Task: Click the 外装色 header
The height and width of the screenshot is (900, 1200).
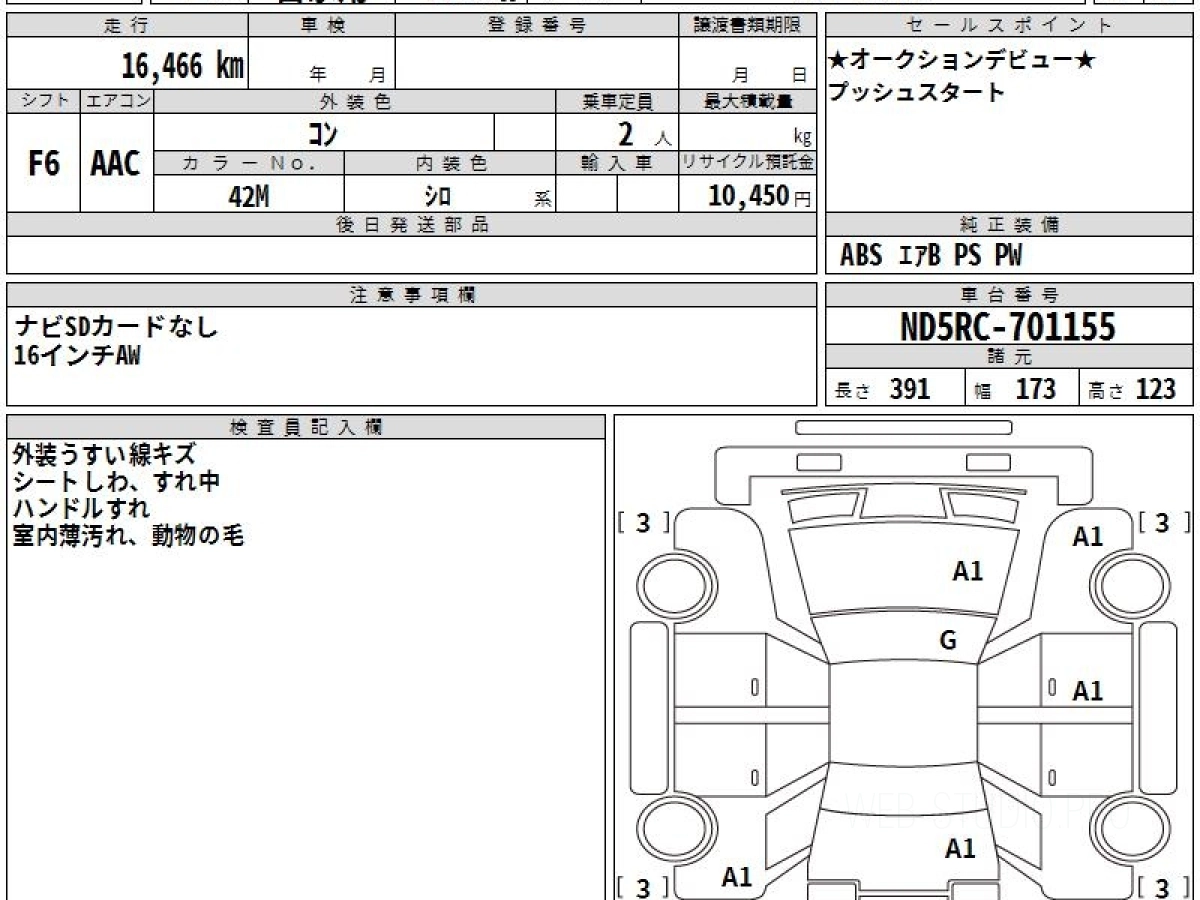Action: click(x=355, y=101)
